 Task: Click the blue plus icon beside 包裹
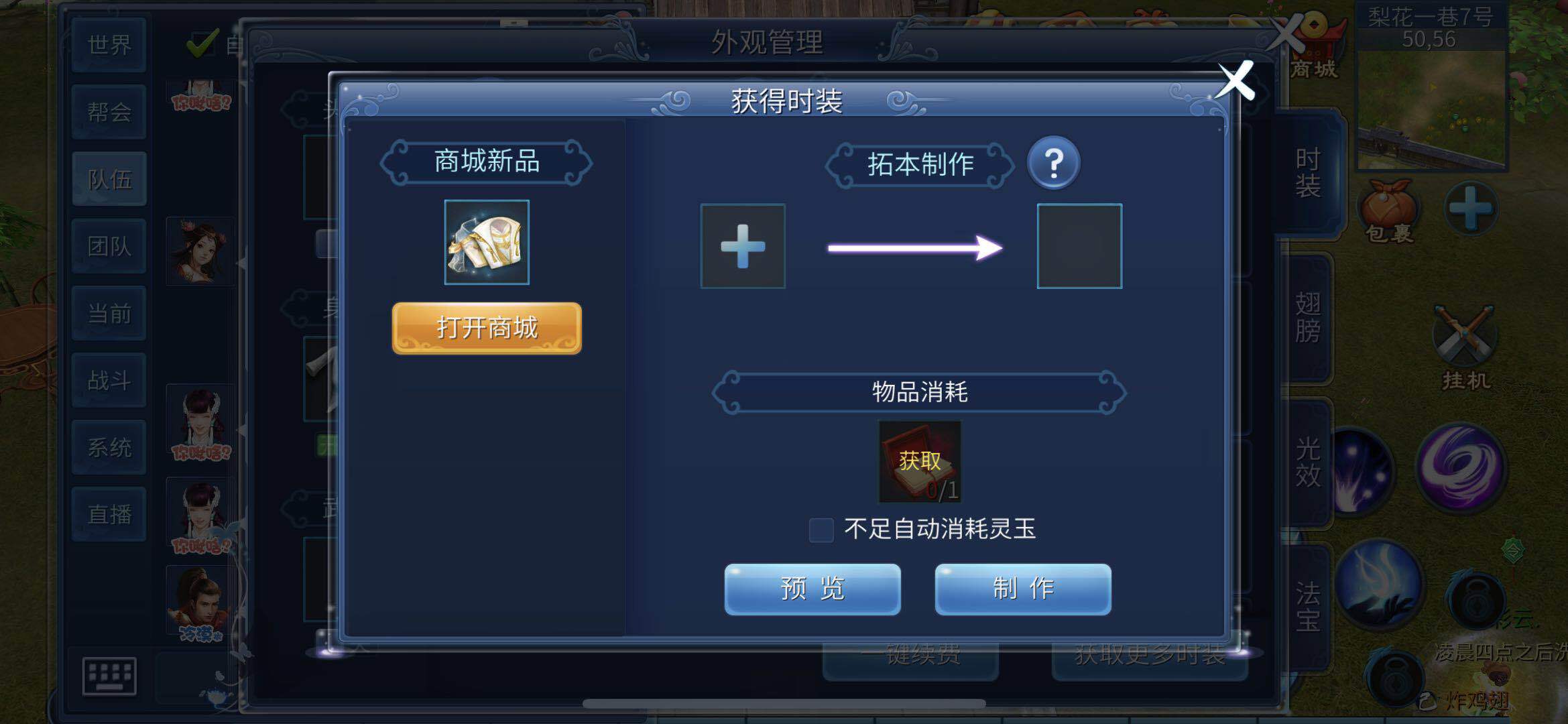[x=1470, y=208]
